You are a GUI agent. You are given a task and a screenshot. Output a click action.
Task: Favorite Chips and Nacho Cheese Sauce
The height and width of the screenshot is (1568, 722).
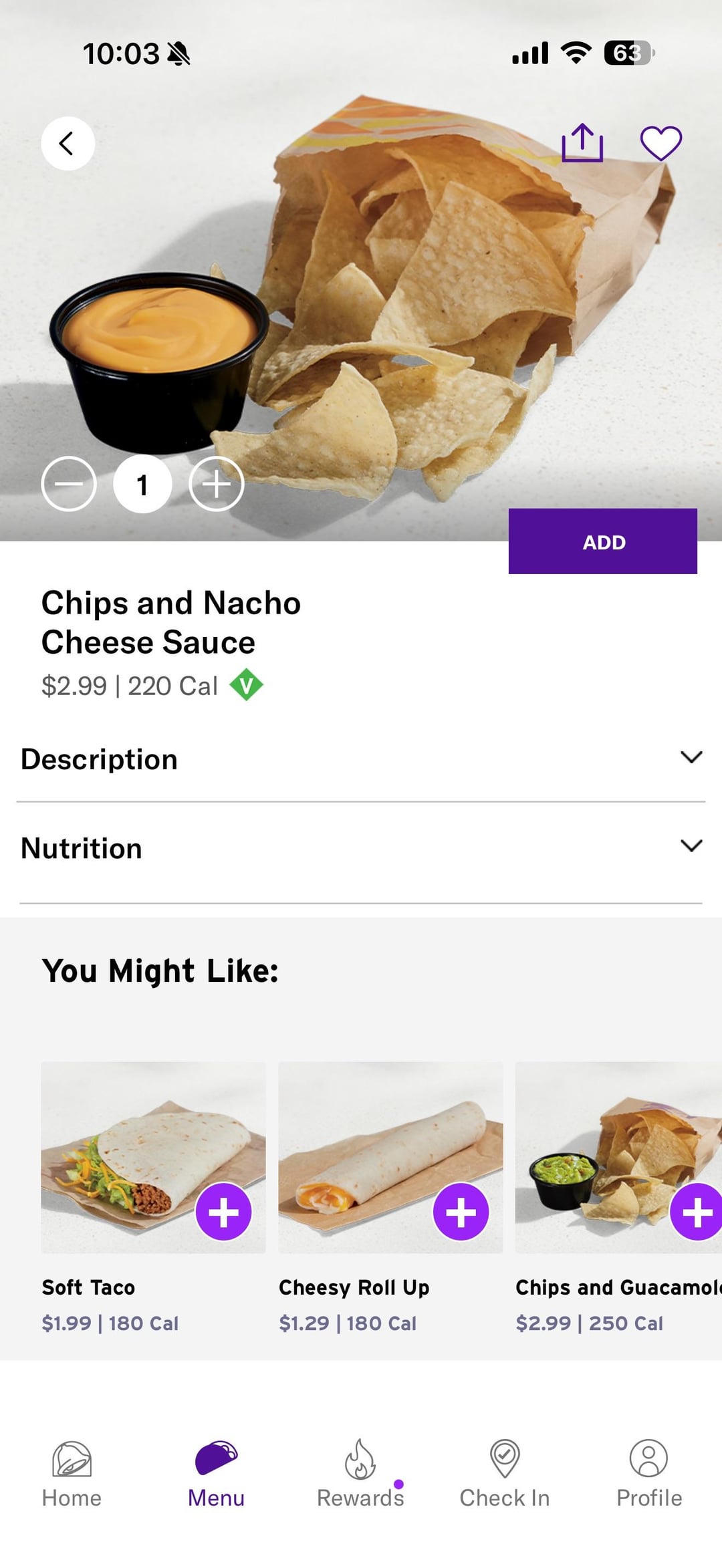[660, 143]
